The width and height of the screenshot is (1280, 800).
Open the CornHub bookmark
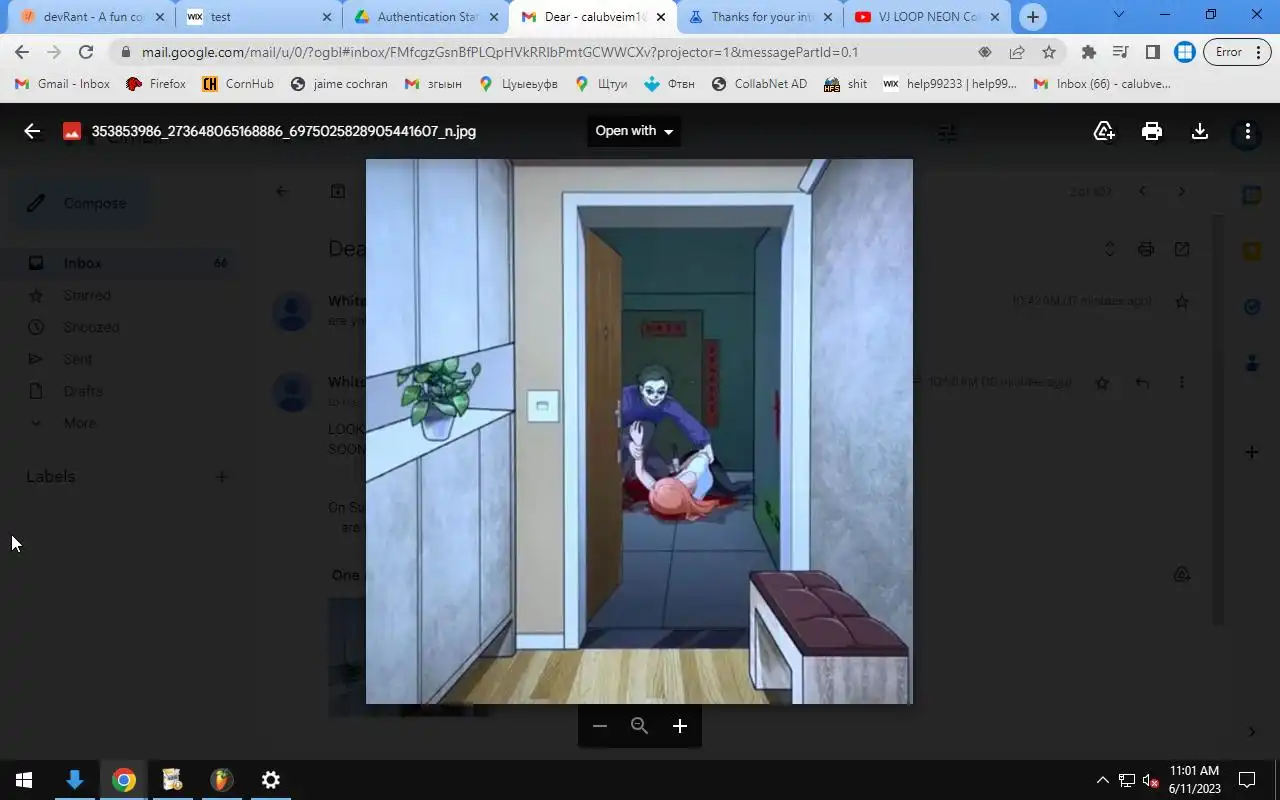pyautogui.click(x=238, y=84)
